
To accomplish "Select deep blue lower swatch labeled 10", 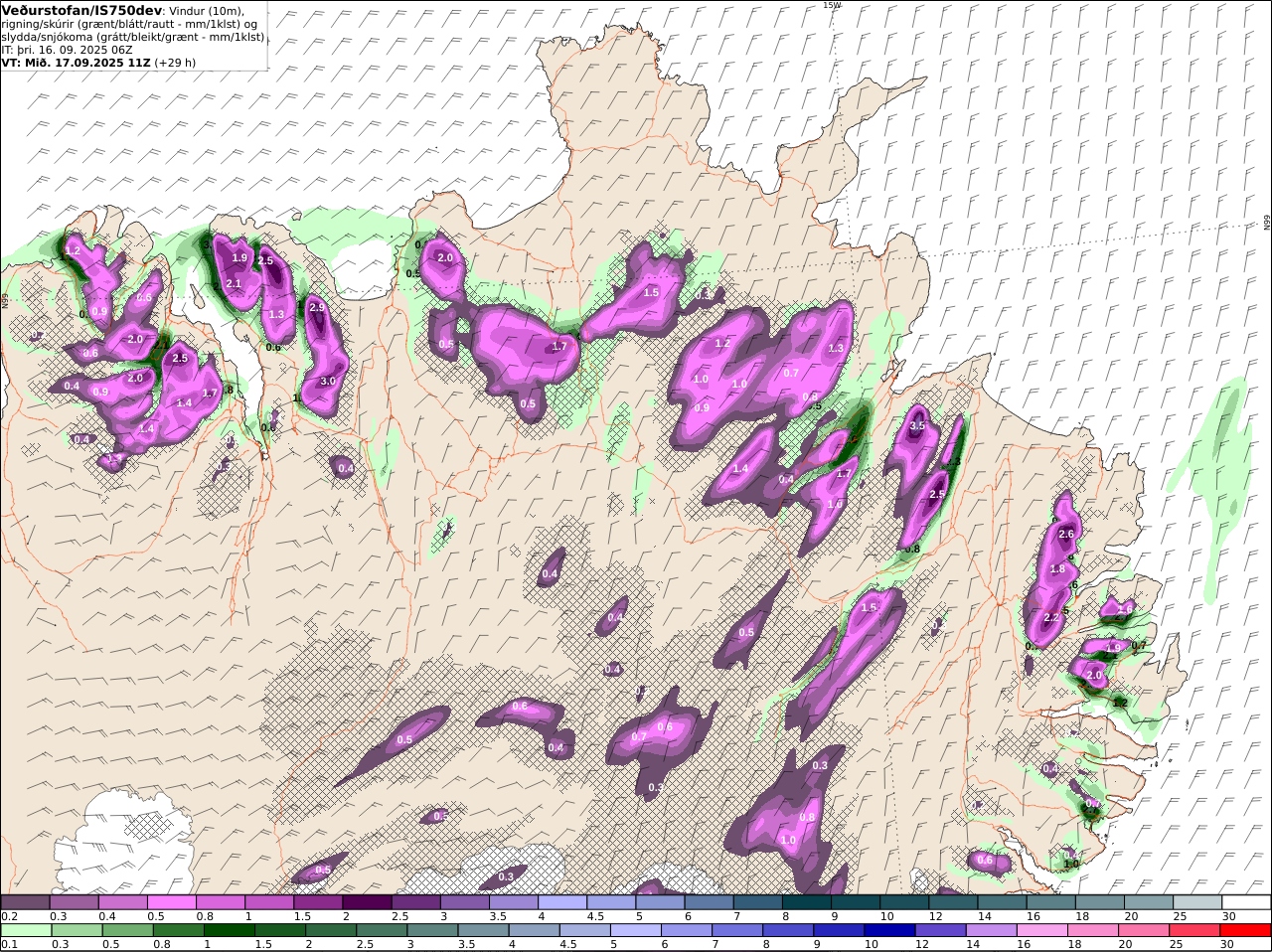I will coord(889,931).
